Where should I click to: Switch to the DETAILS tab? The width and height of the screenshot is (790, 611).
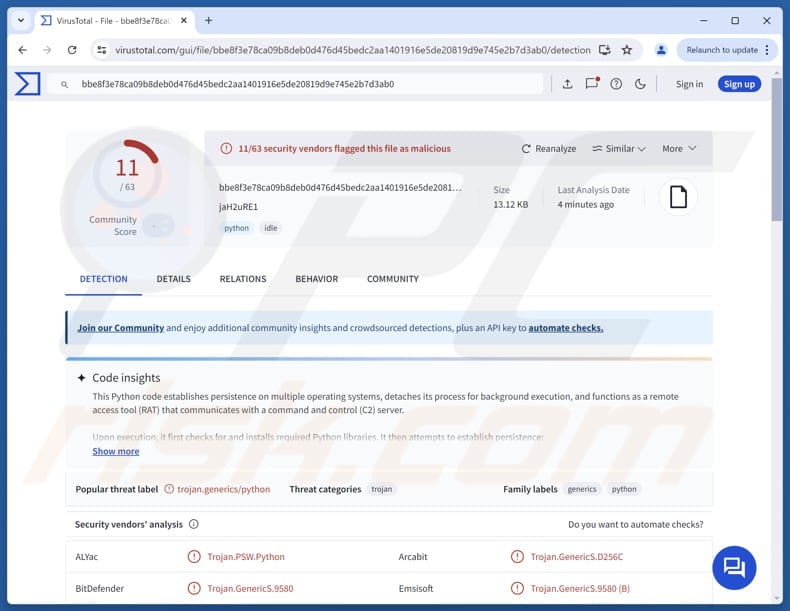point(174,279)
